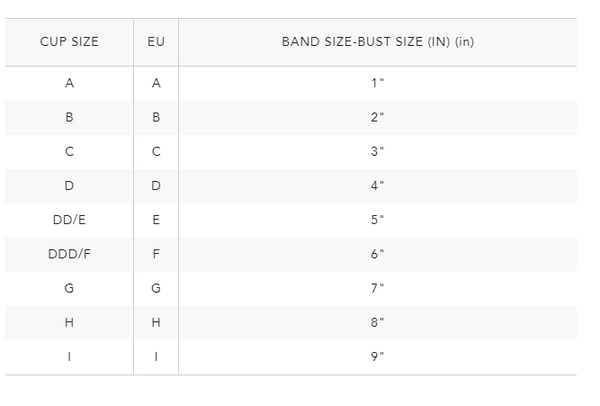Click the 5" measurement cell
This screenshot has height=406, width=600.
[x=377, y=220]
